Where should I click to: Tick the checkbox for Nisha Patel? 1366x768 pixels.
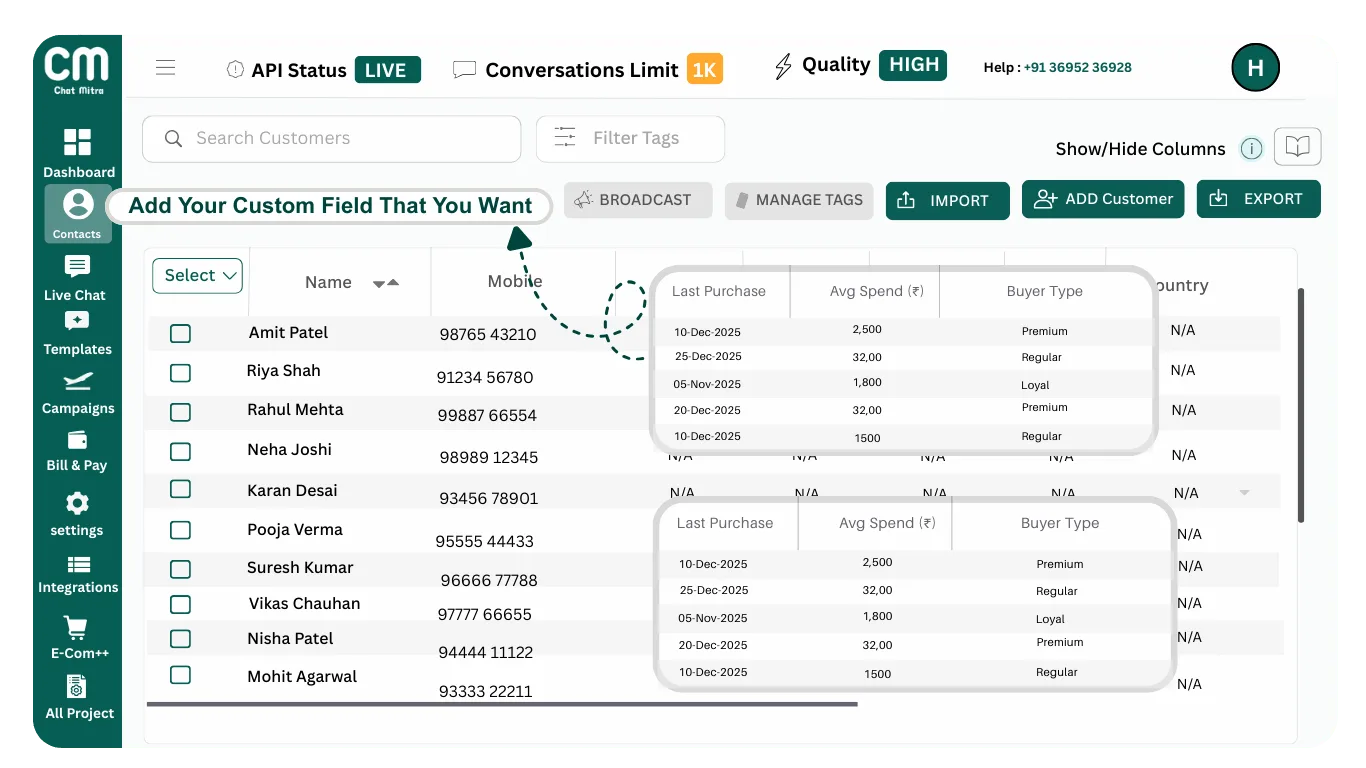pos(180,637)
